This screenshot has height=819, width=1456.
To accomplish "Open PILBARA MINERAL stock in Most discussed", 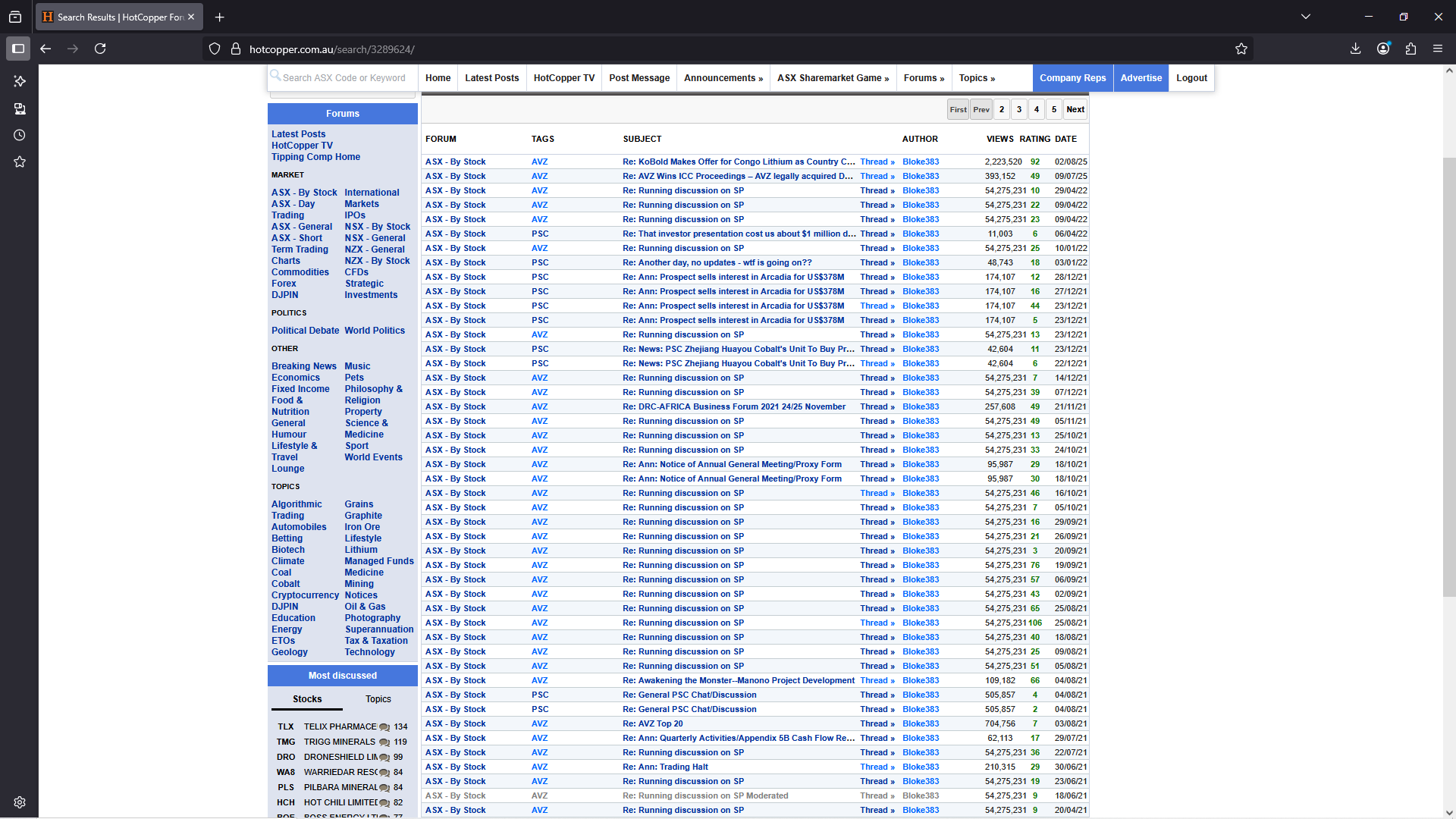I will [x=340, y=787].
